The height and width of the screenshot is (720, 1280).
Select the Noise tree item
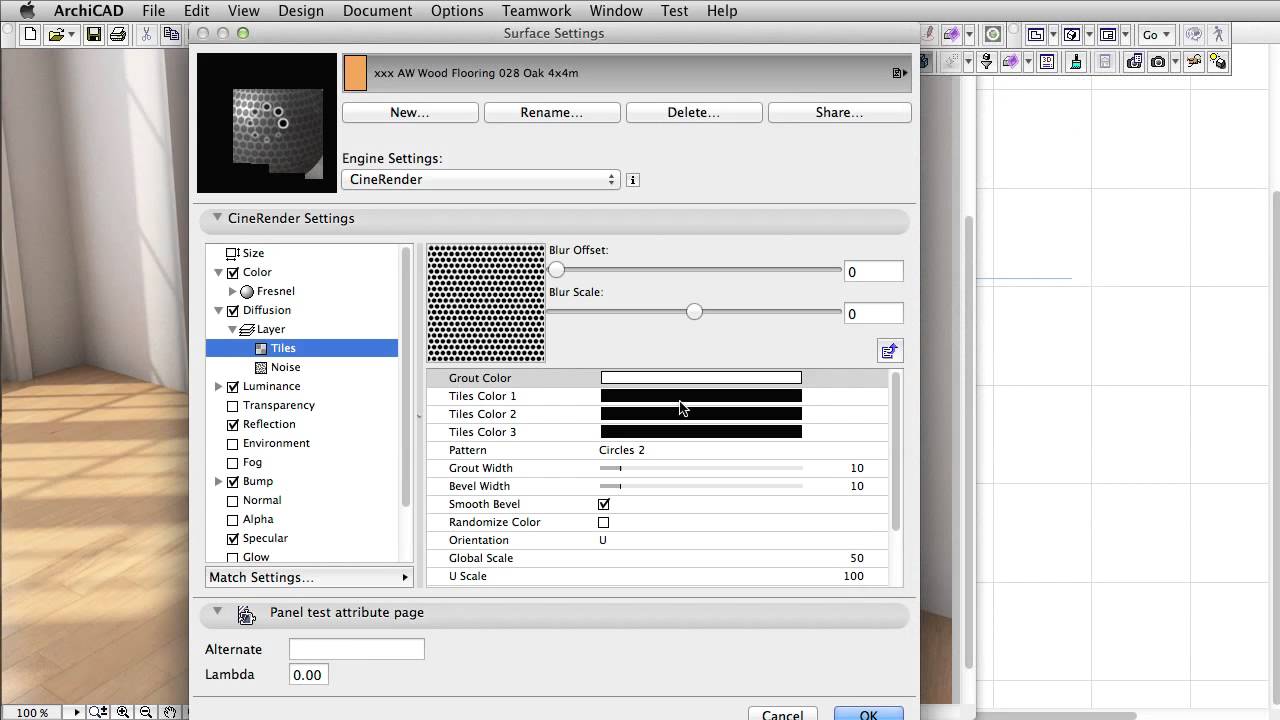[285, 367]
